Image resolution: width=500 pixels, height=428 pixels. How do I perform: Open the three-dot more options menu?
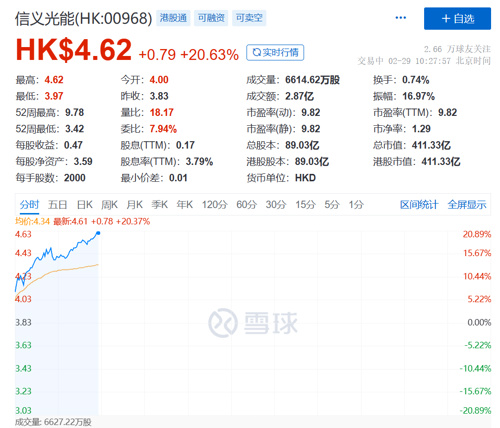click(x=400, y=18)
